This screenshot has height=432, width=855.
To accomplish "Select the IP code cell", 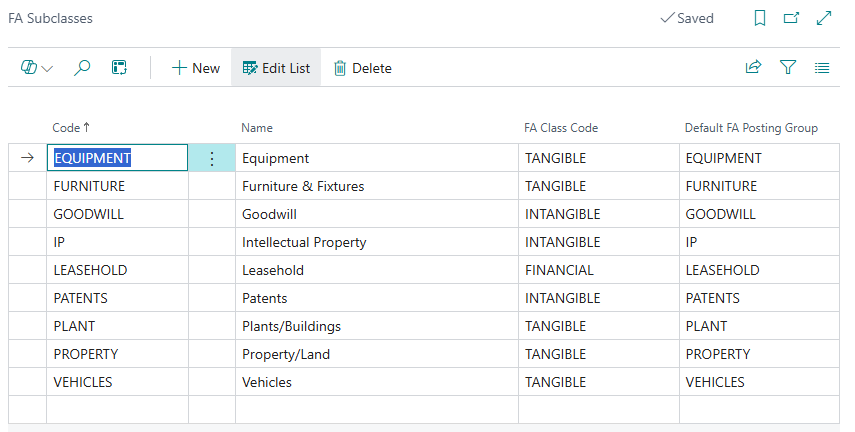I will tap(117, 242).
